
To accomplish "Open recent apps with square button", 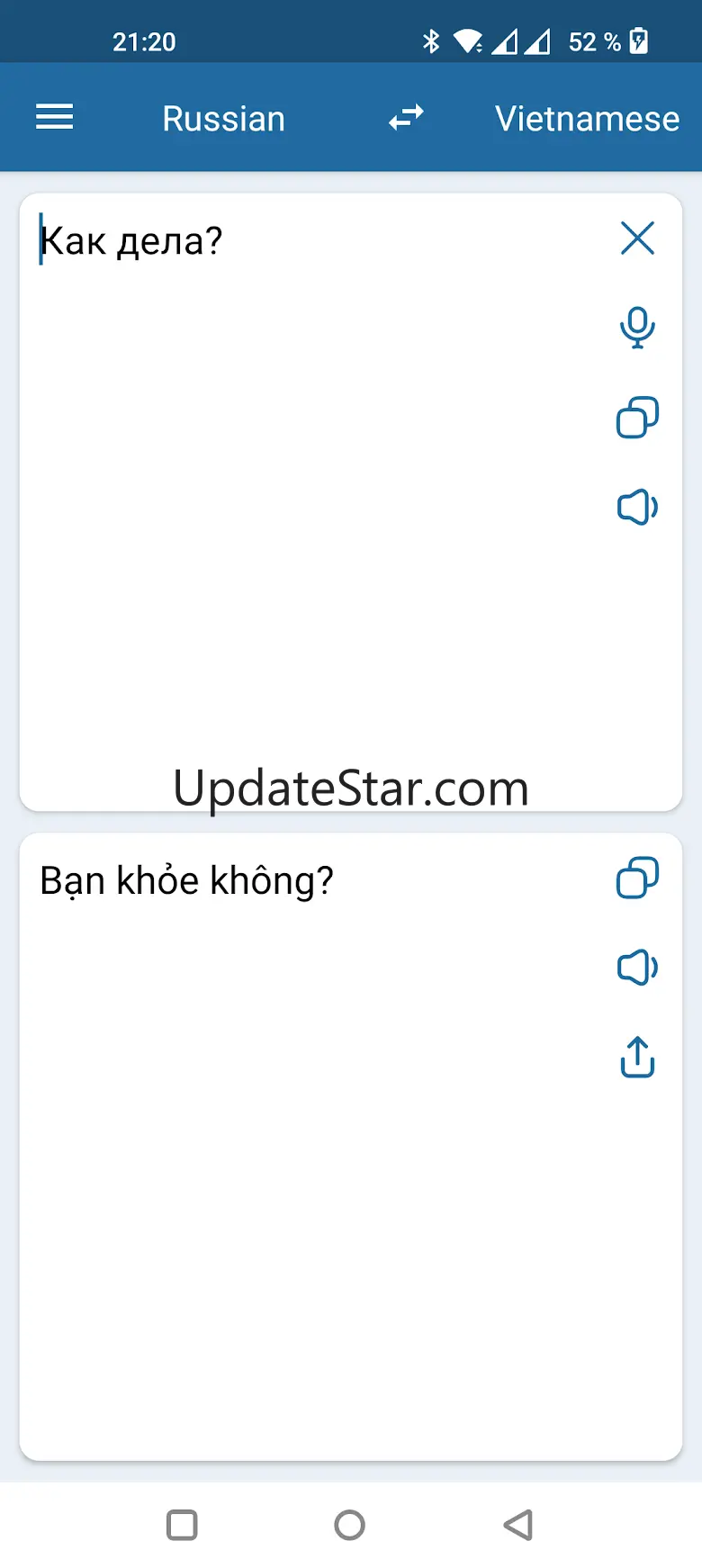I will pos(182,1525).
